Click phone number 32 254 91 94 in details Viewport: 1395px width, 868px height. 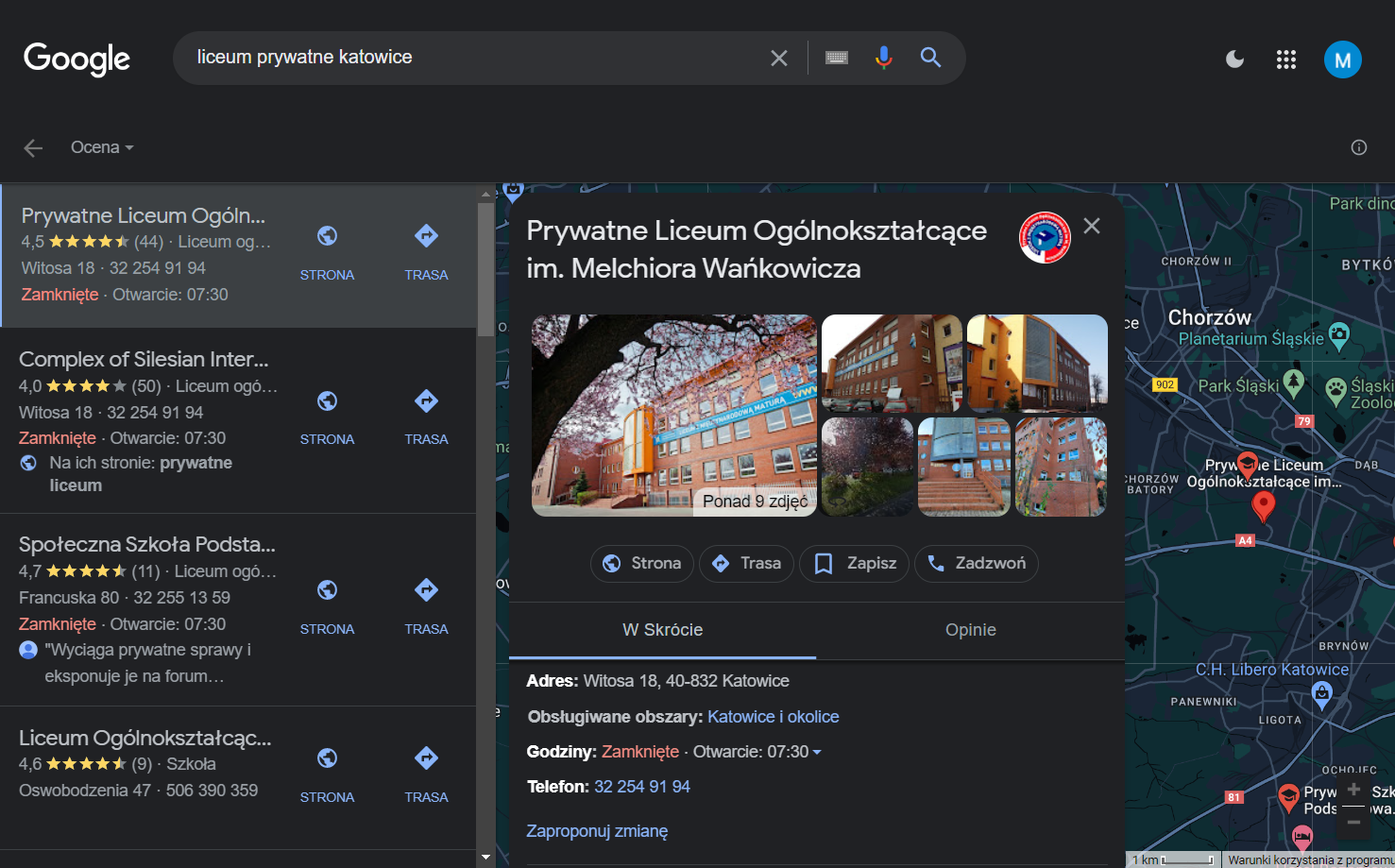click(642, 787)
